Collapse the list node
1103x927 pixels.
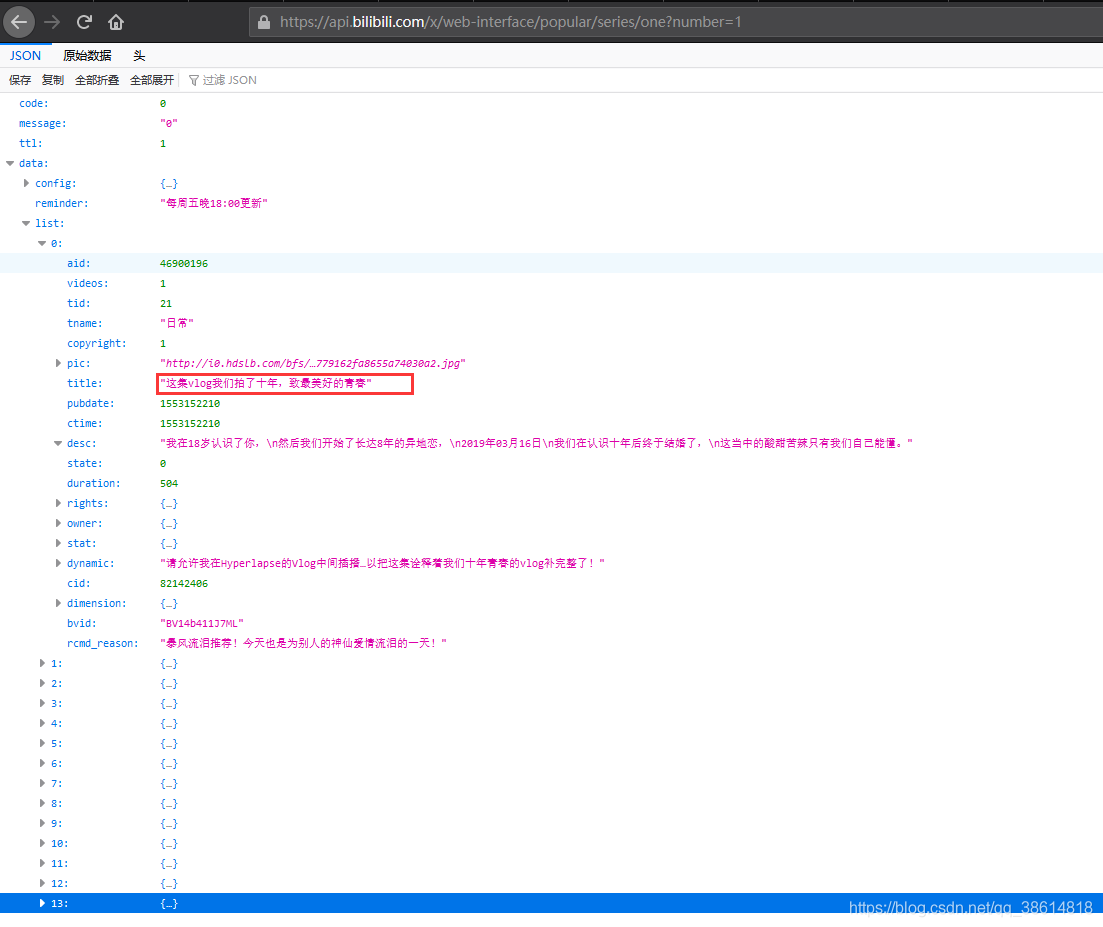point(26,223)
